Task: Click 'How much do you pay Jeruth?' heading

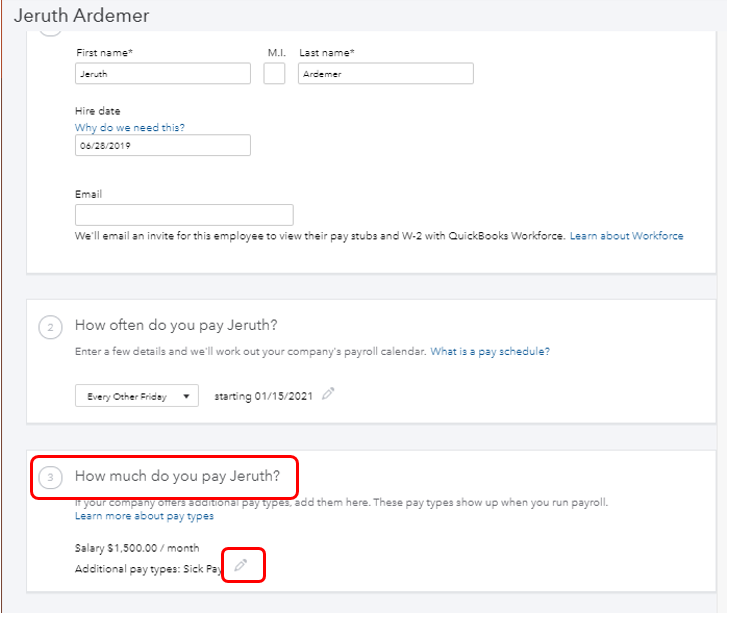Action: pos(178,476)
